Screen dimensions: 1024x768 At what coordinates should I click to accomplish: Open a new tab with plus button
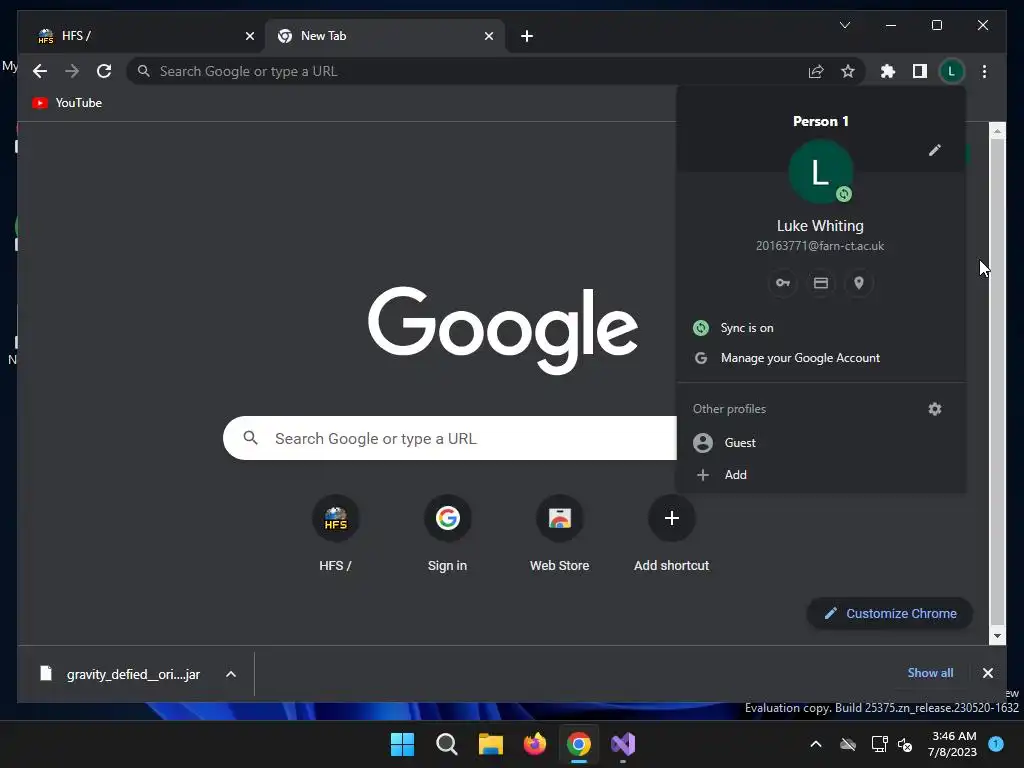[x=527, y=36]
